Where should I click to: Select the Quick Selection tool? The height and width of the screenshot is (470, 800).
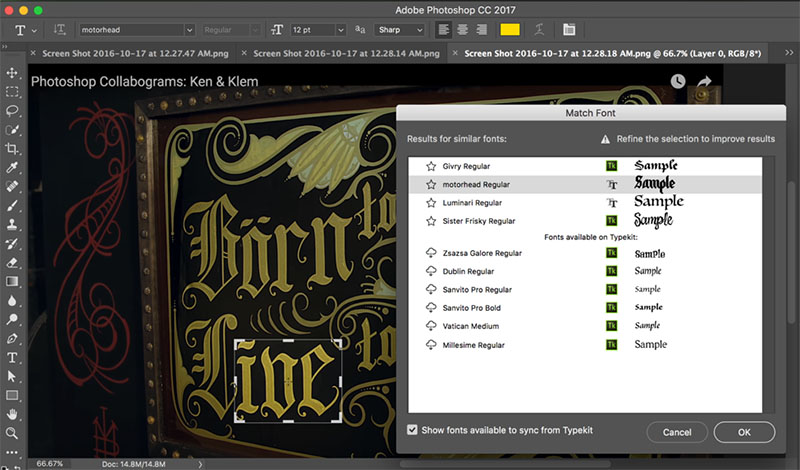12,130
